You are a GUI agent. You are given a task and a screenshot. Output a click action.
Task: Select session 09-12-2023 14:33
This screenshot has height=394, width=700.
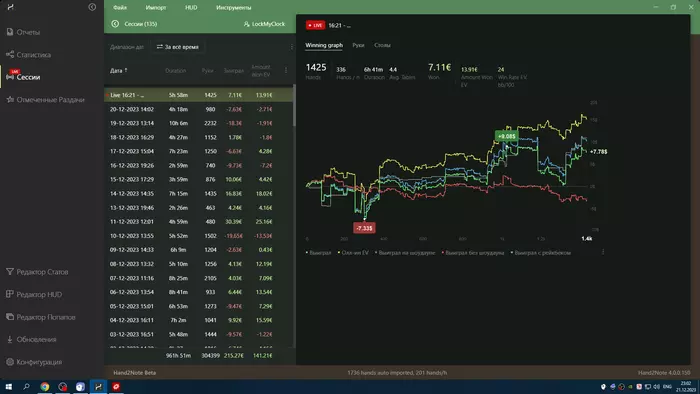199,250
